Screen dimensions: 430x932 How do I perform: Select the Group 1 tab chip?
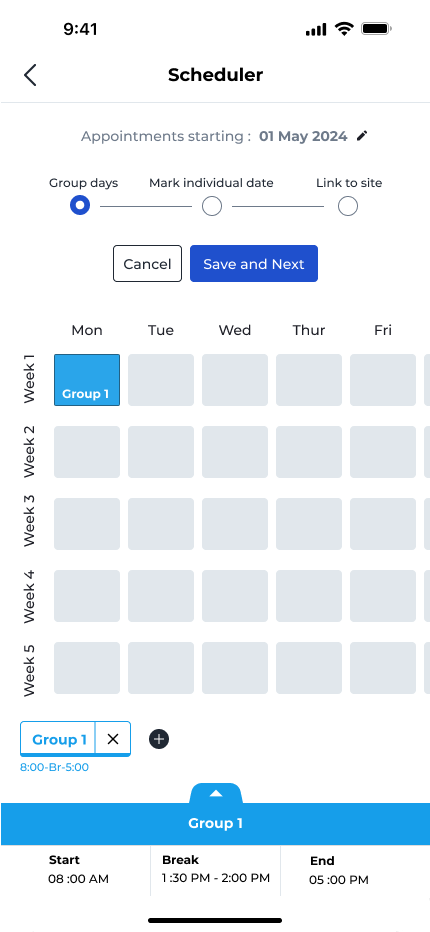click(x=59, y=739)
